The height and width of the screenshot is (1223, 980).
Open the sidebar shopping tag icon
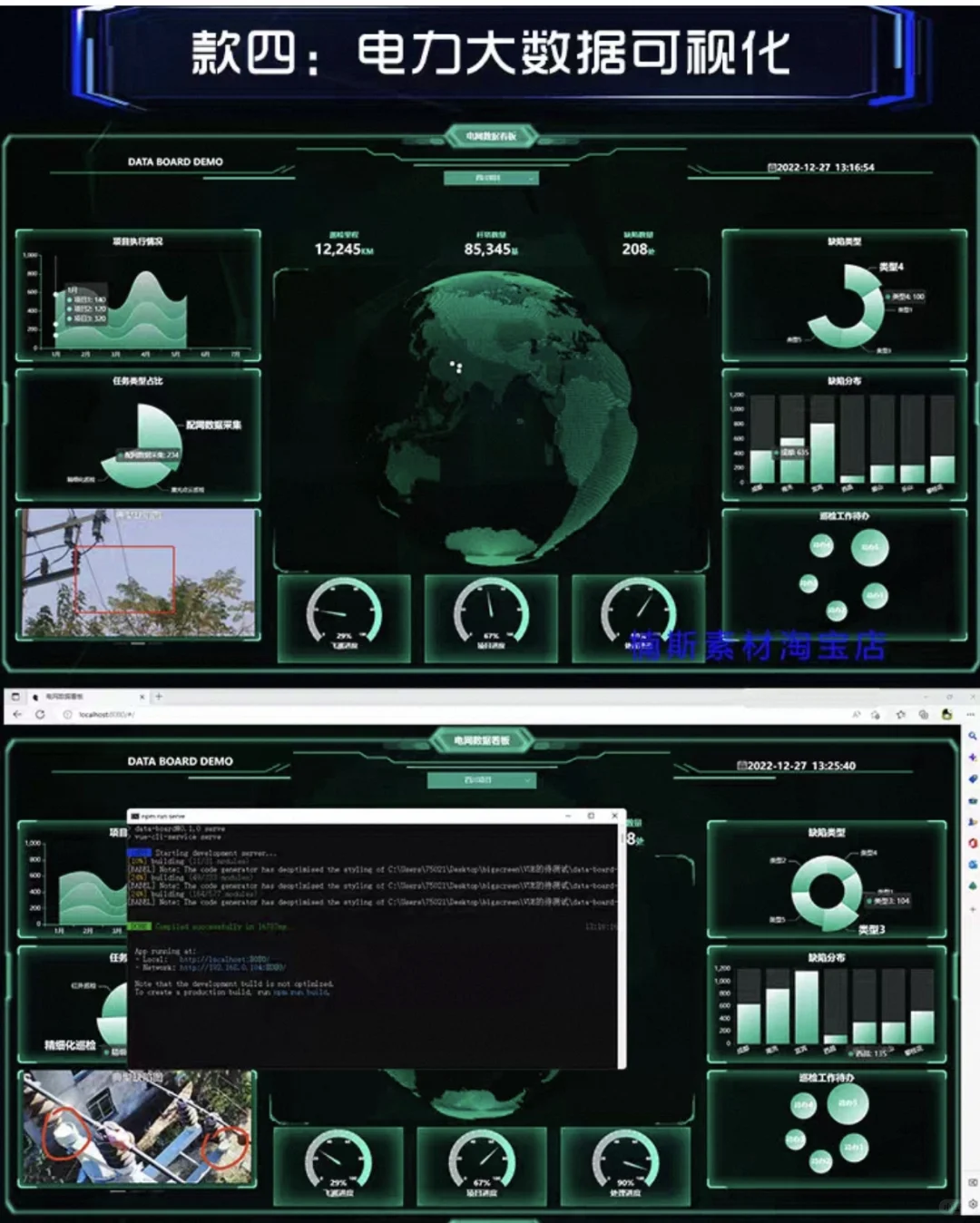coord(973,779)
